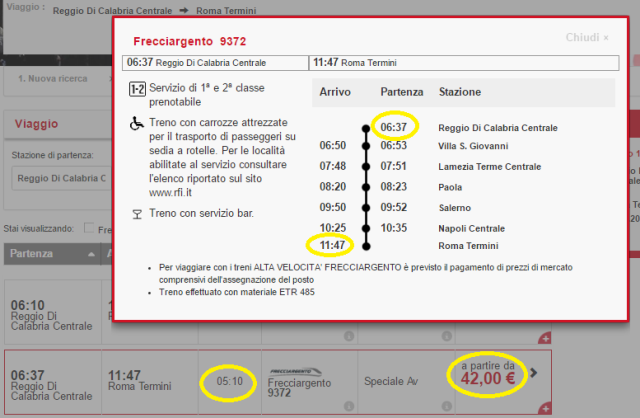Image resolution: width=640 pixels, height=418 pixels.
Task: Select the Villa S. Giovanni station row
Action: pos(463,146)
